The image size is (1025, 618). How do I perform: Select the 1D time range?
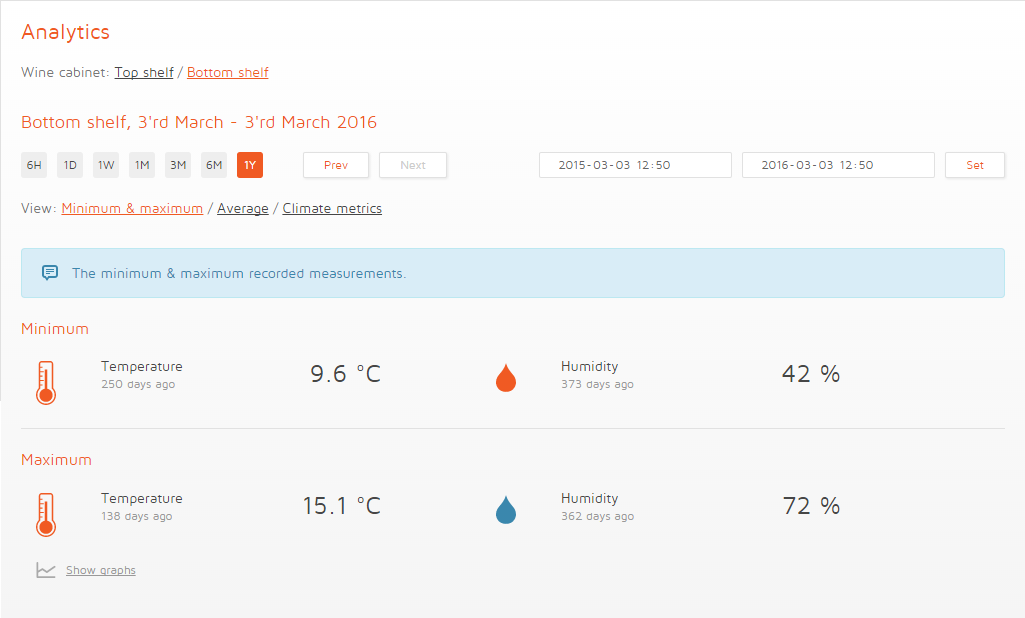[70, 165]
